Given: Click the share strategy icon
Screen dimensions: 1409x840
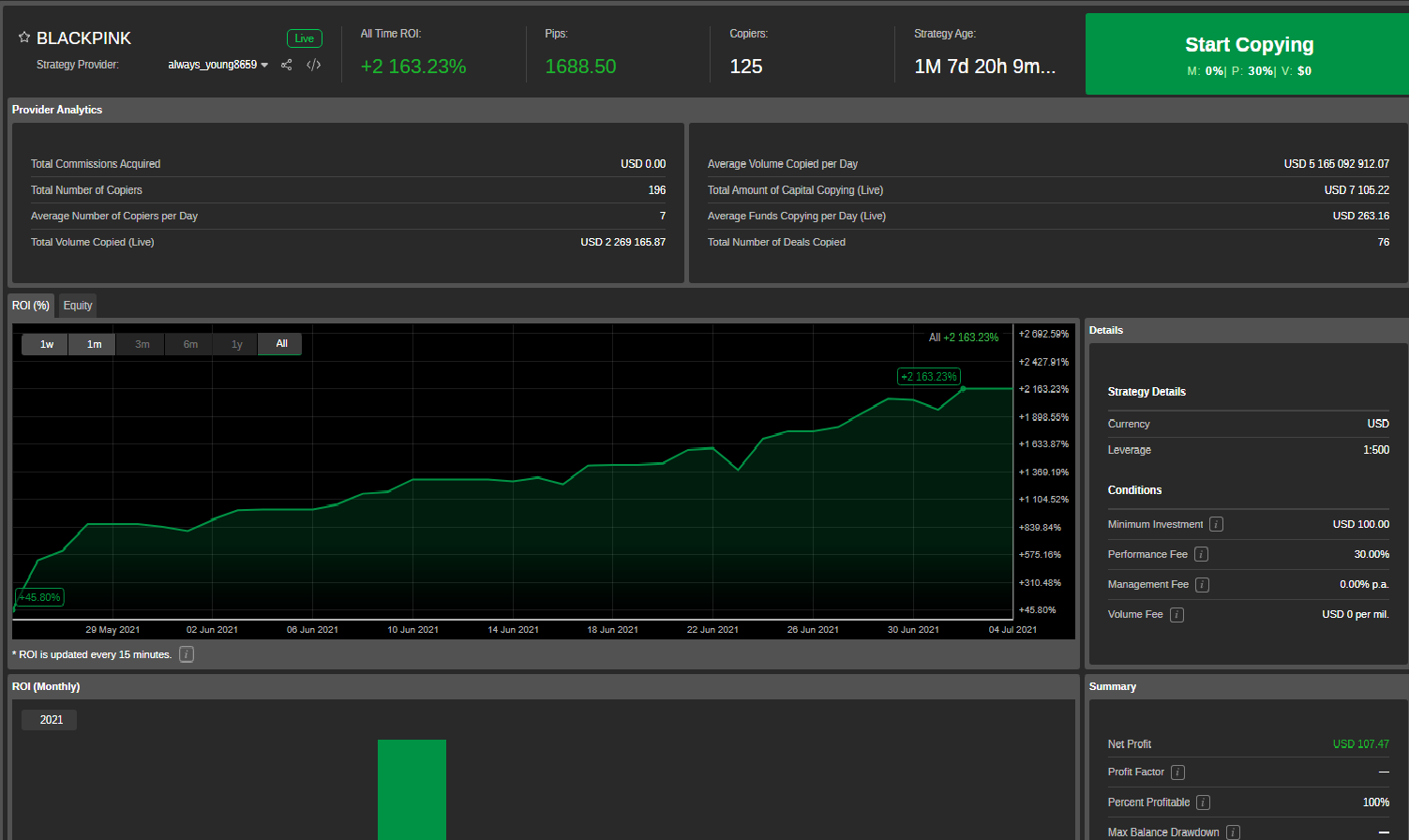Looking at the screenshot, I should (x=287, y=65).
